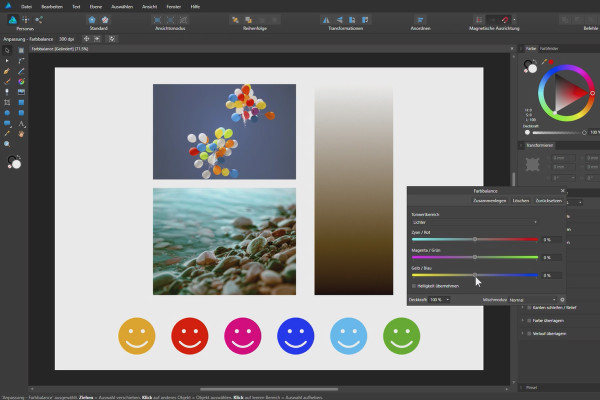This screenshot has width=600, height=400.
Task: Enable the Verlauf überlagern effect checkbox
Action: 529,333
